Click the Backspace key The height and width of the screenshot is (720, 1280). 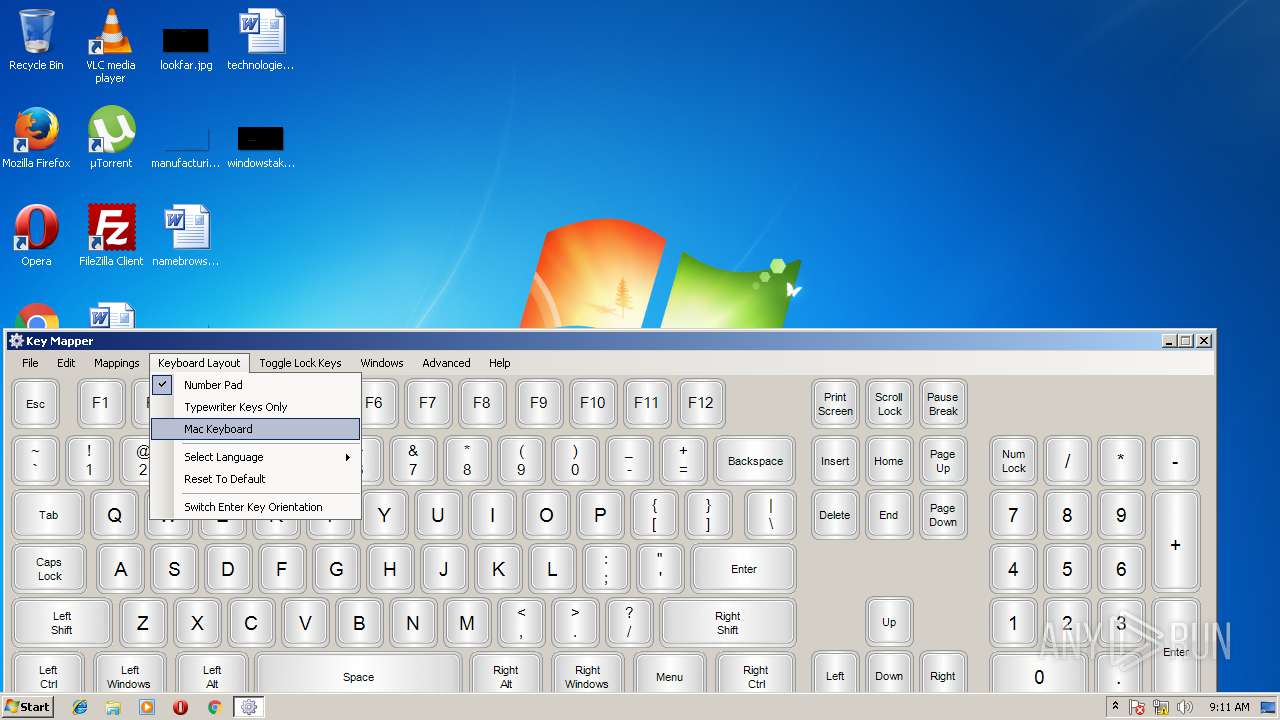point(755,461)
